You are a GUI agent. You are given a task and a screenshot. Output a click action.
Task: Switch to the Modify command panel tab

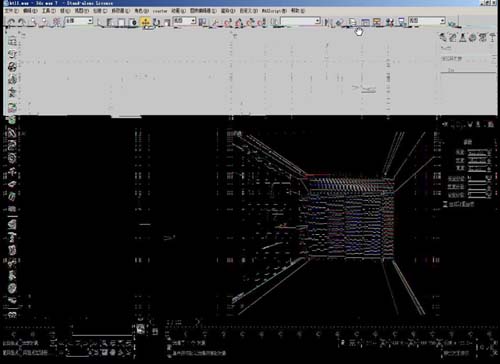453,37
